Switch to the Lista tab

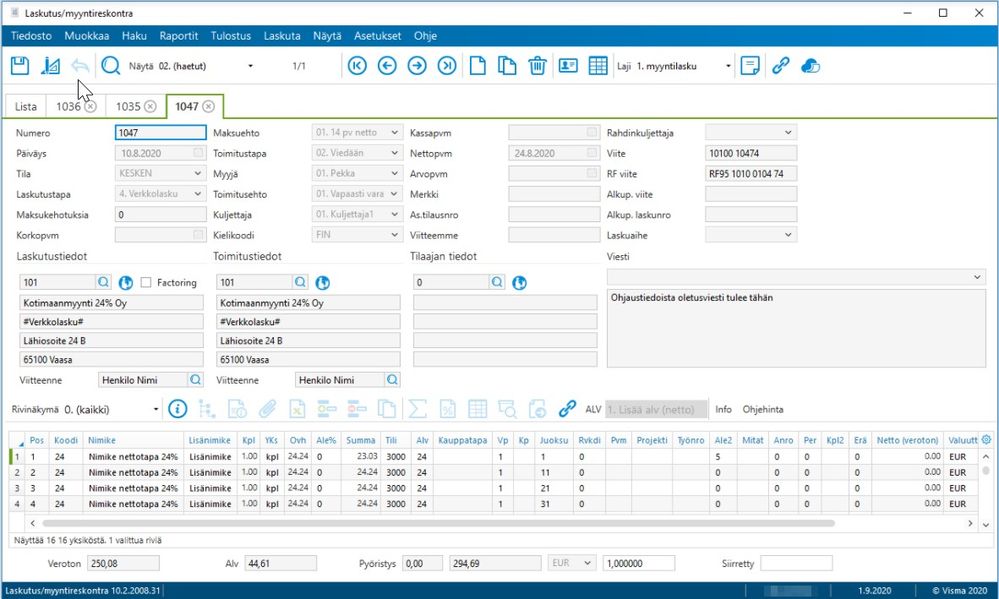pyautogui.click(x=26, y=106)
